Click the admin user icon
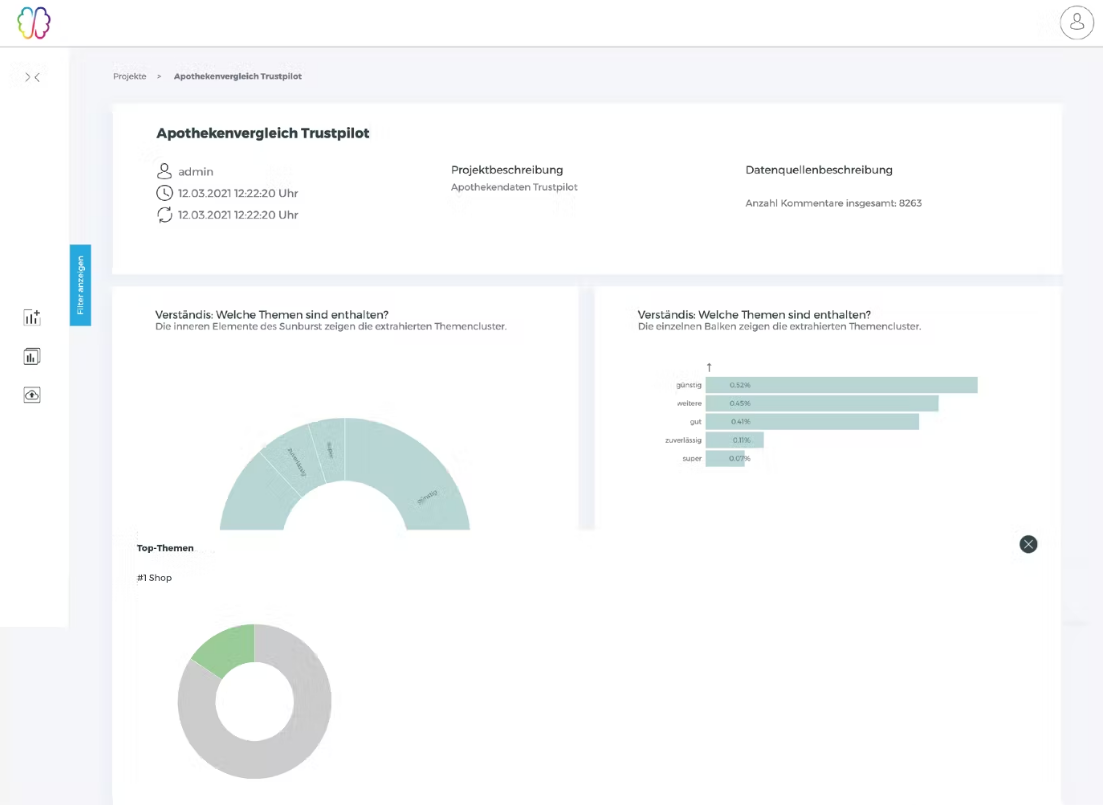The width and height of the screenshot is (1103, 805). coord(165,172)
